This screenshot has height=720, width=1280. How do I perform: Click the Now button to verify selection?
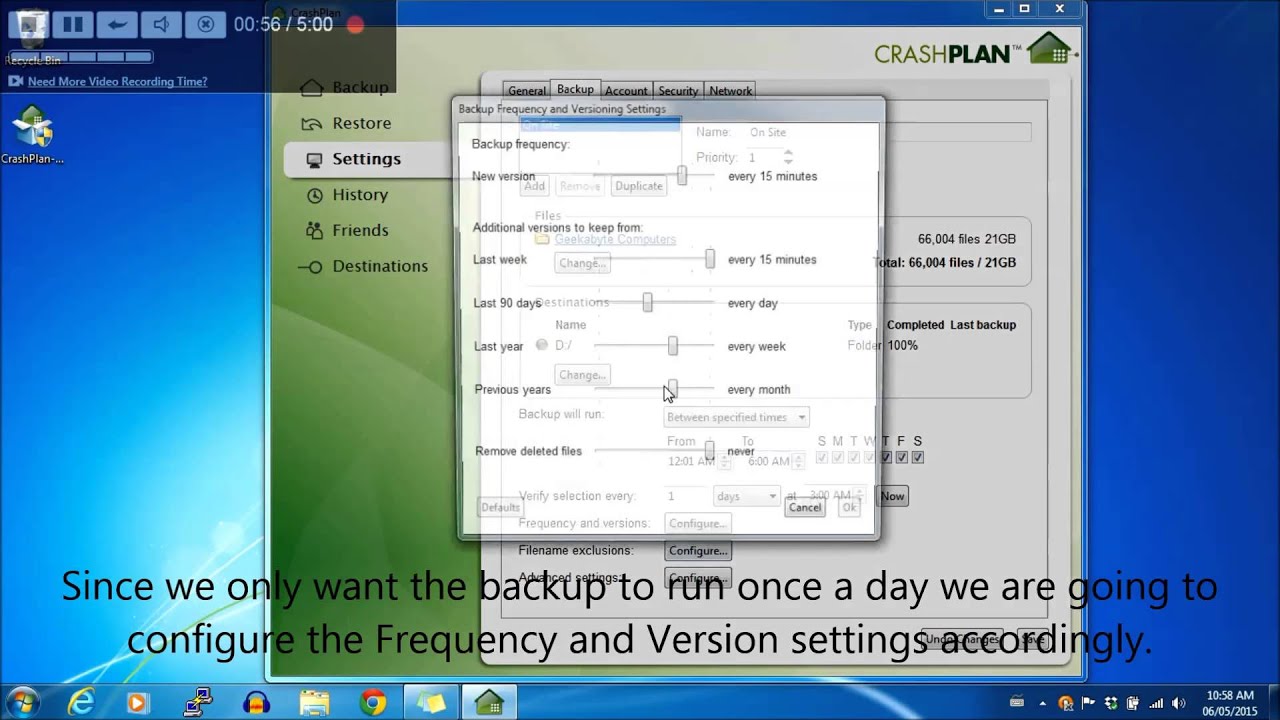(x=892, y=496)
